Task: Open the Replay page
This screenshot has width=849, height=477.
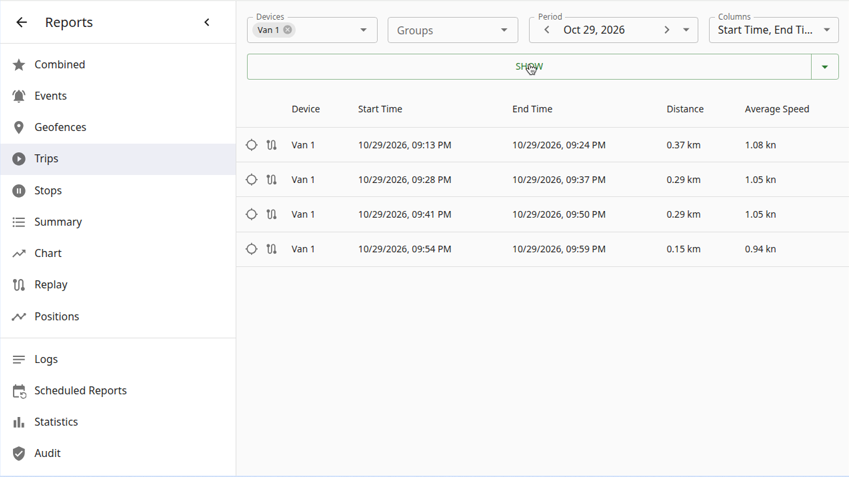Action: pos(118,285)
